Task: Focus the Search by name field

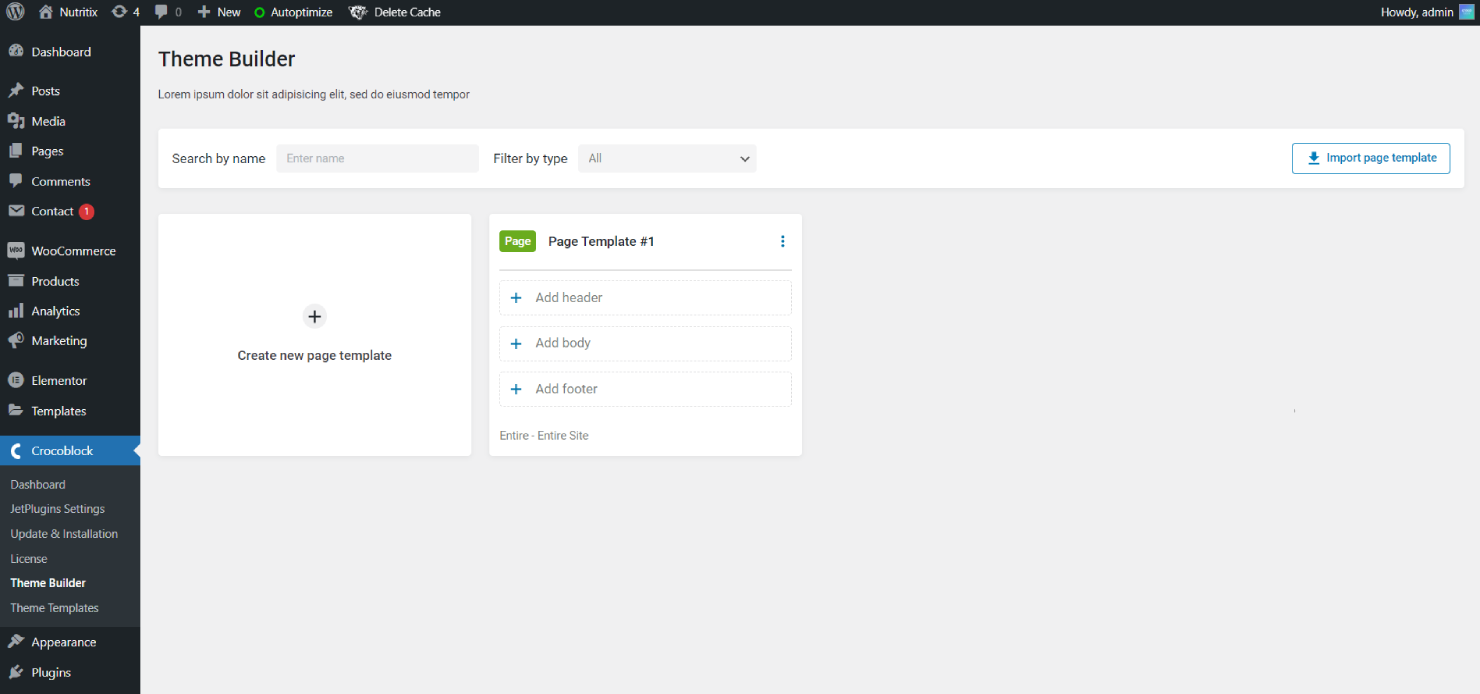Action: point(377,158)
